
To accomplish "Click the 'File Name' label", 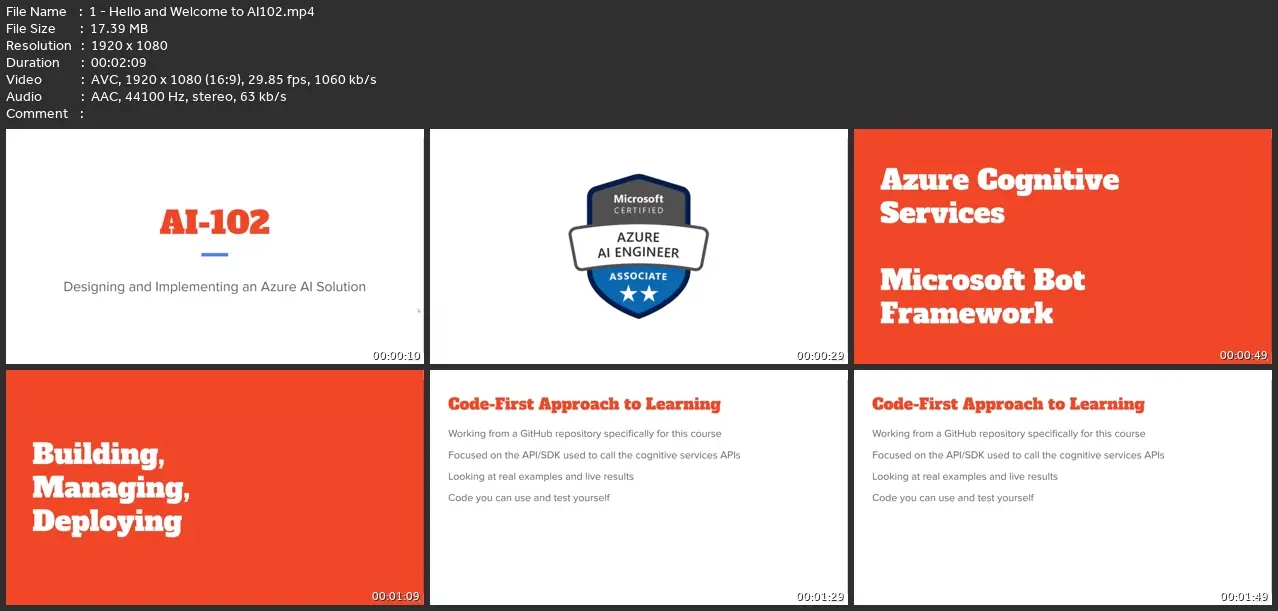I will (x=36, y=12).
